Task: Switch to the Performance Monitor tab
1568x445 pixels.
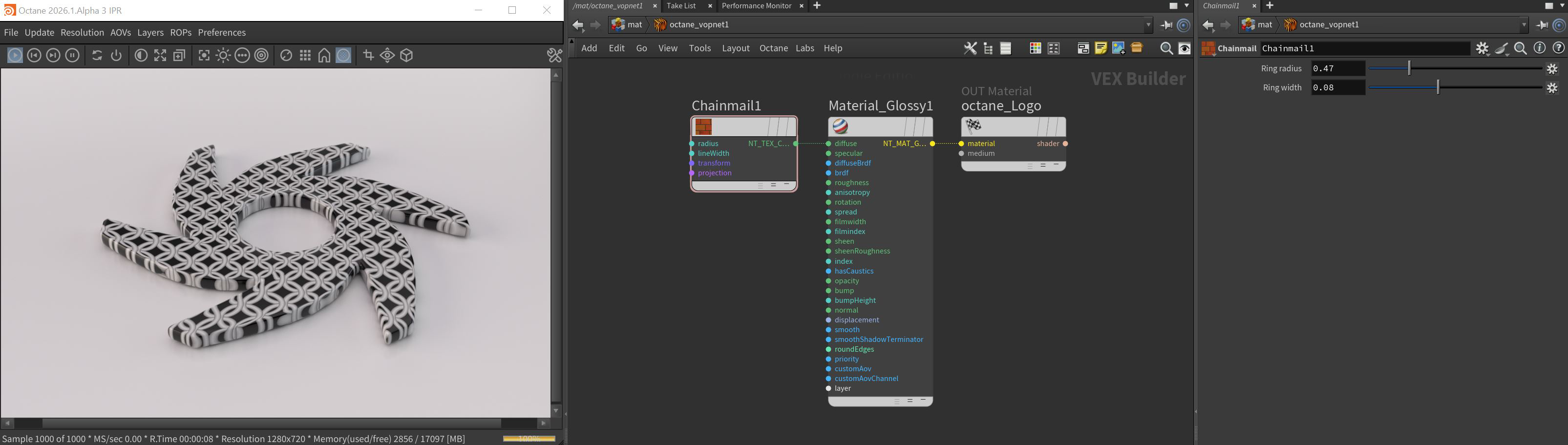Action: pos(756,6)
